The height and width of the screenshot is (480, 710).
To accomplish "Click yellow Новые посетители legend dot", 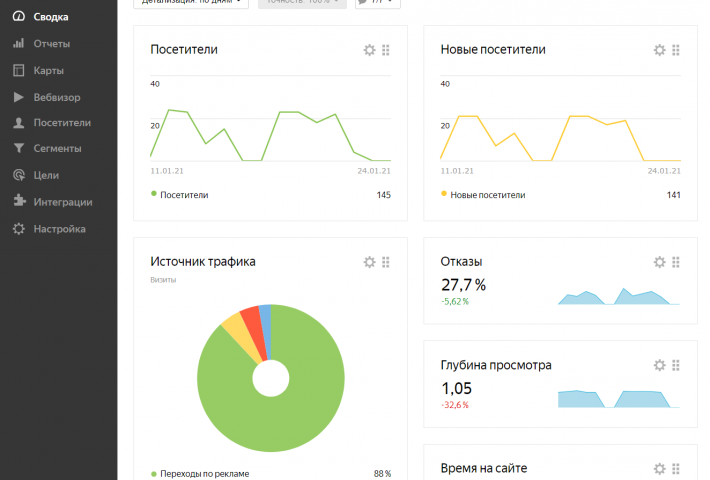I will pos(444,194).
